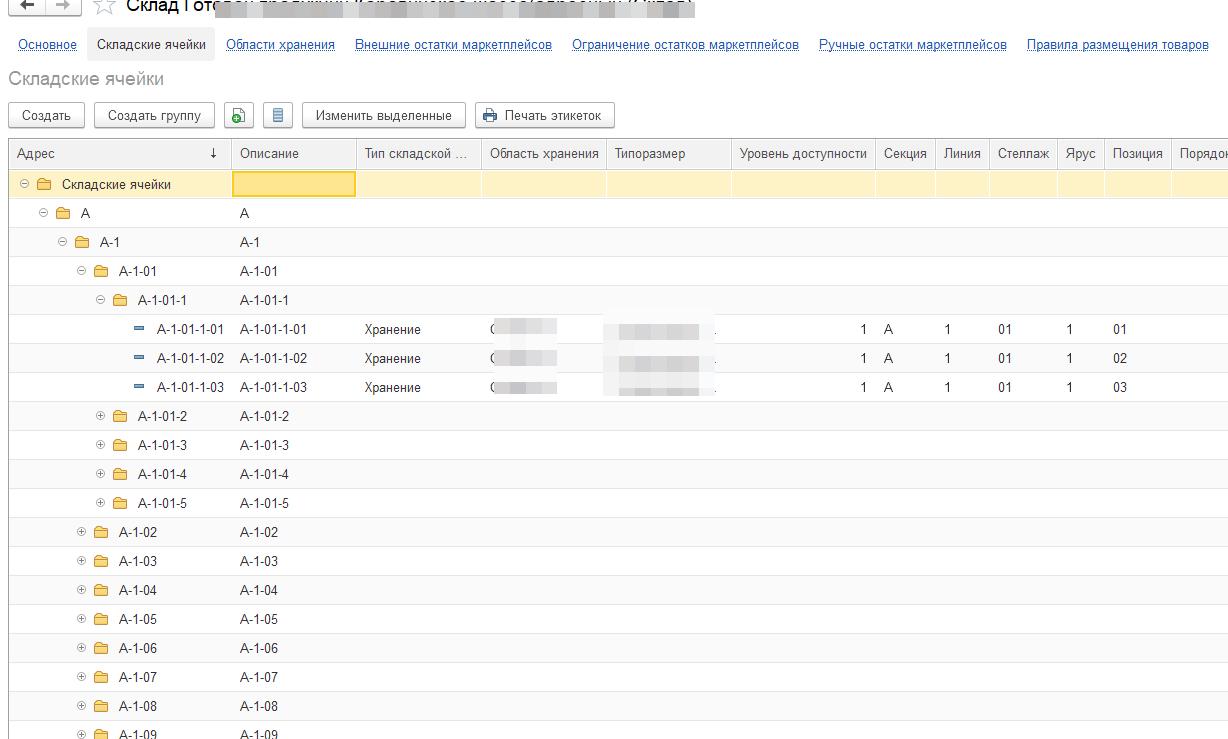Open the Основное tab

click(x=45, y=45)
